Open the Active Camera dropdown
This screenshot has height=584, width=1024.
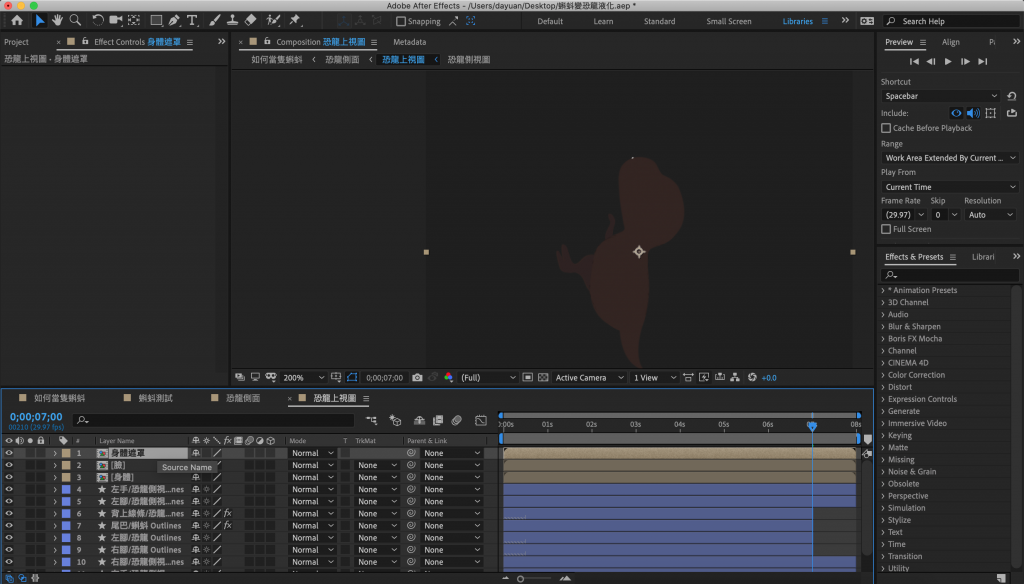coord(589,378)
